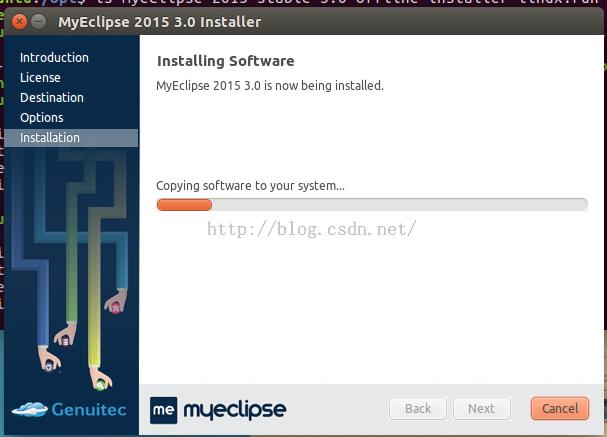
Task: Select the License step in sidebar
Action: [40, 78]
